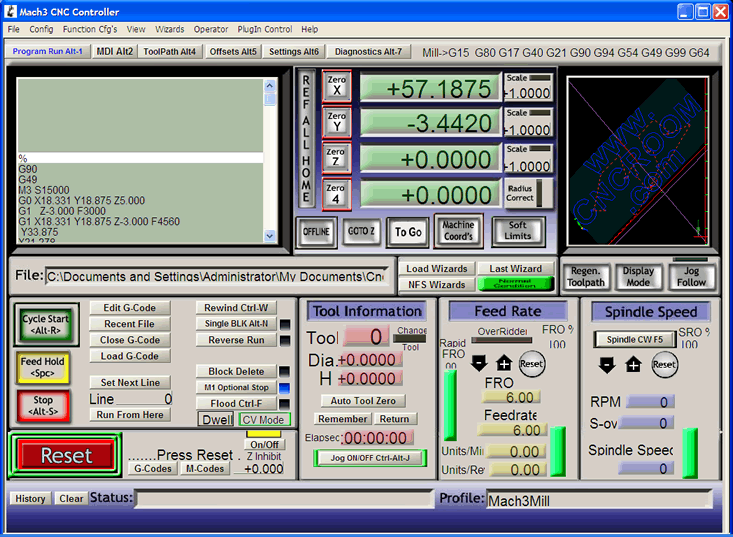Click the Mach3 title bar icon
Viewport: 733px width, 537px height.
[10, 11]
